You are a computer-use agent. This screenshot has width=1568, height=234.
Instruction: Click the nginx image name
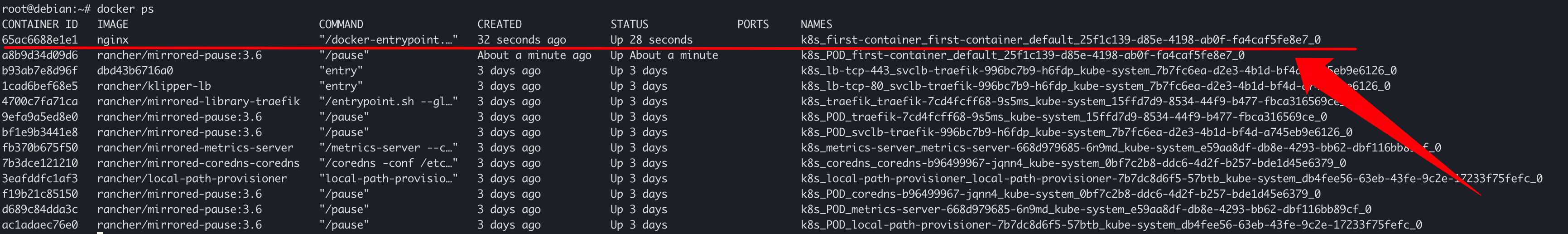(x=113, y=39)
